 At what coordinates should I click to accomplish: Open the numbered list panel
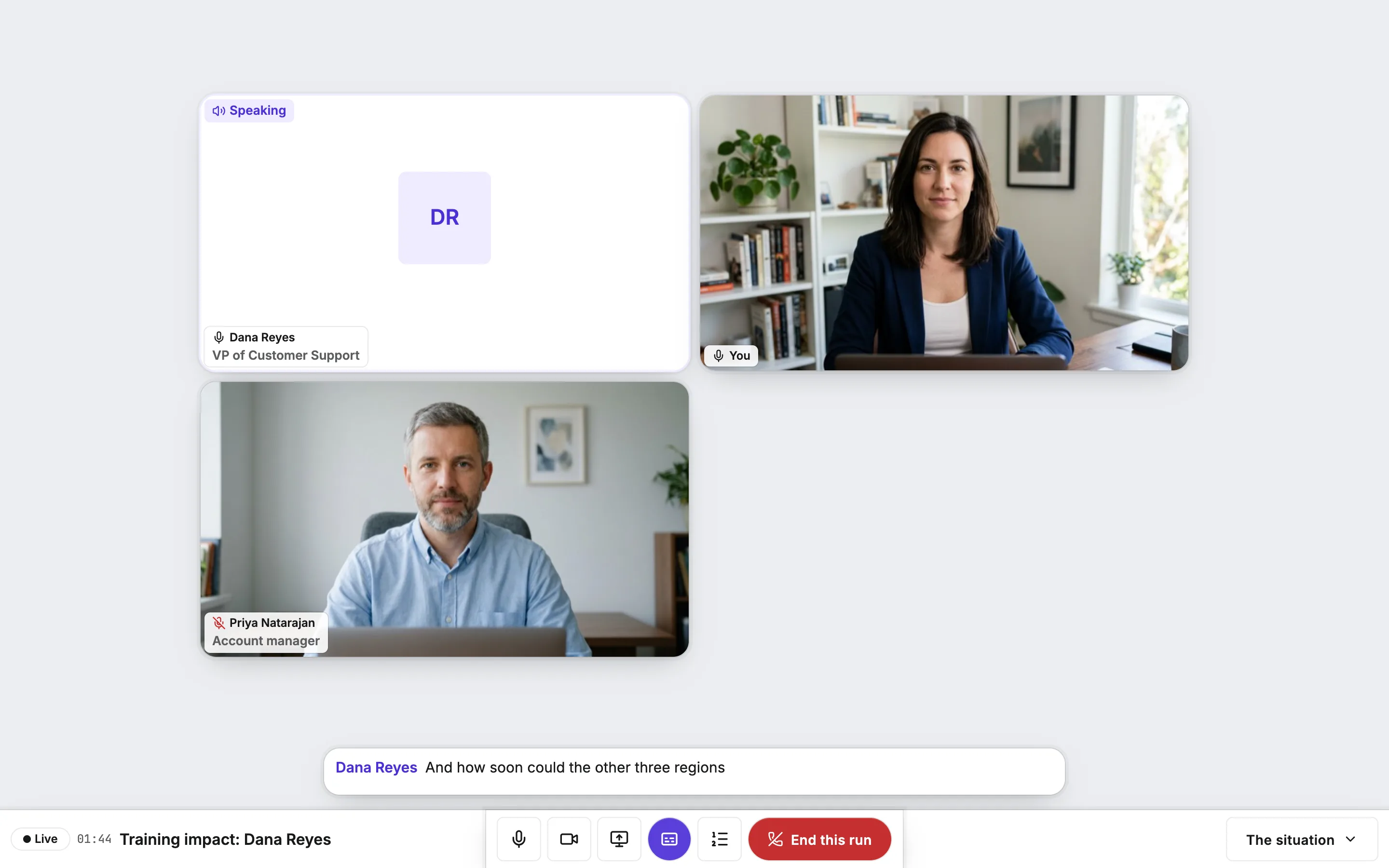point(719,839)
